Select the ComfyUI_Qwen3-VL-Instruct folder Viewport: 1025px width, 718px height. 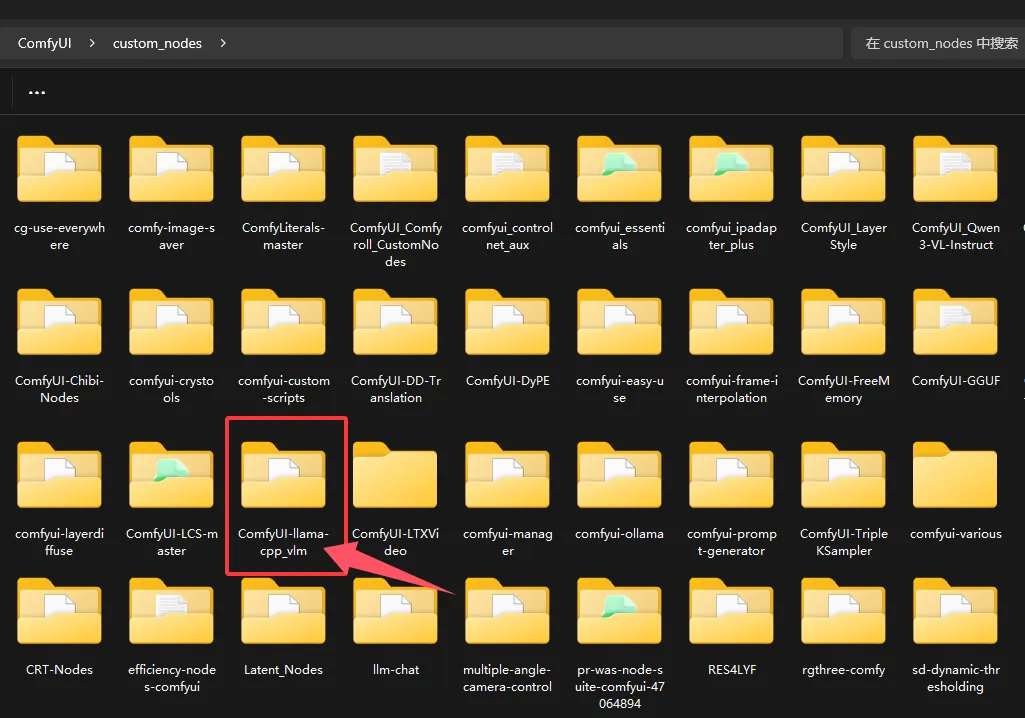[956, 169]
